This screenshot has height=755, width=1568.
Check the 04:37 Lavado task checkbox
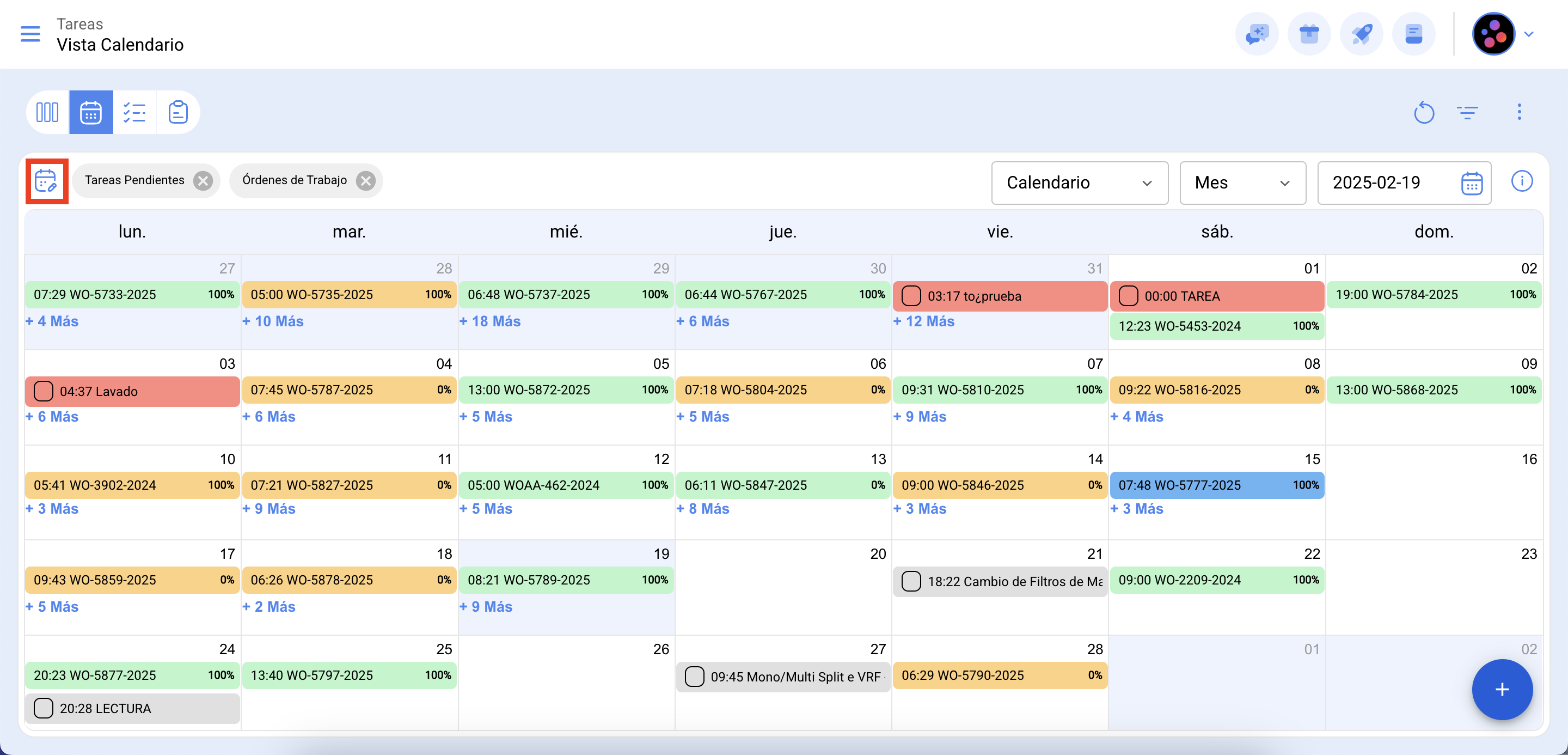click(43, 391)
